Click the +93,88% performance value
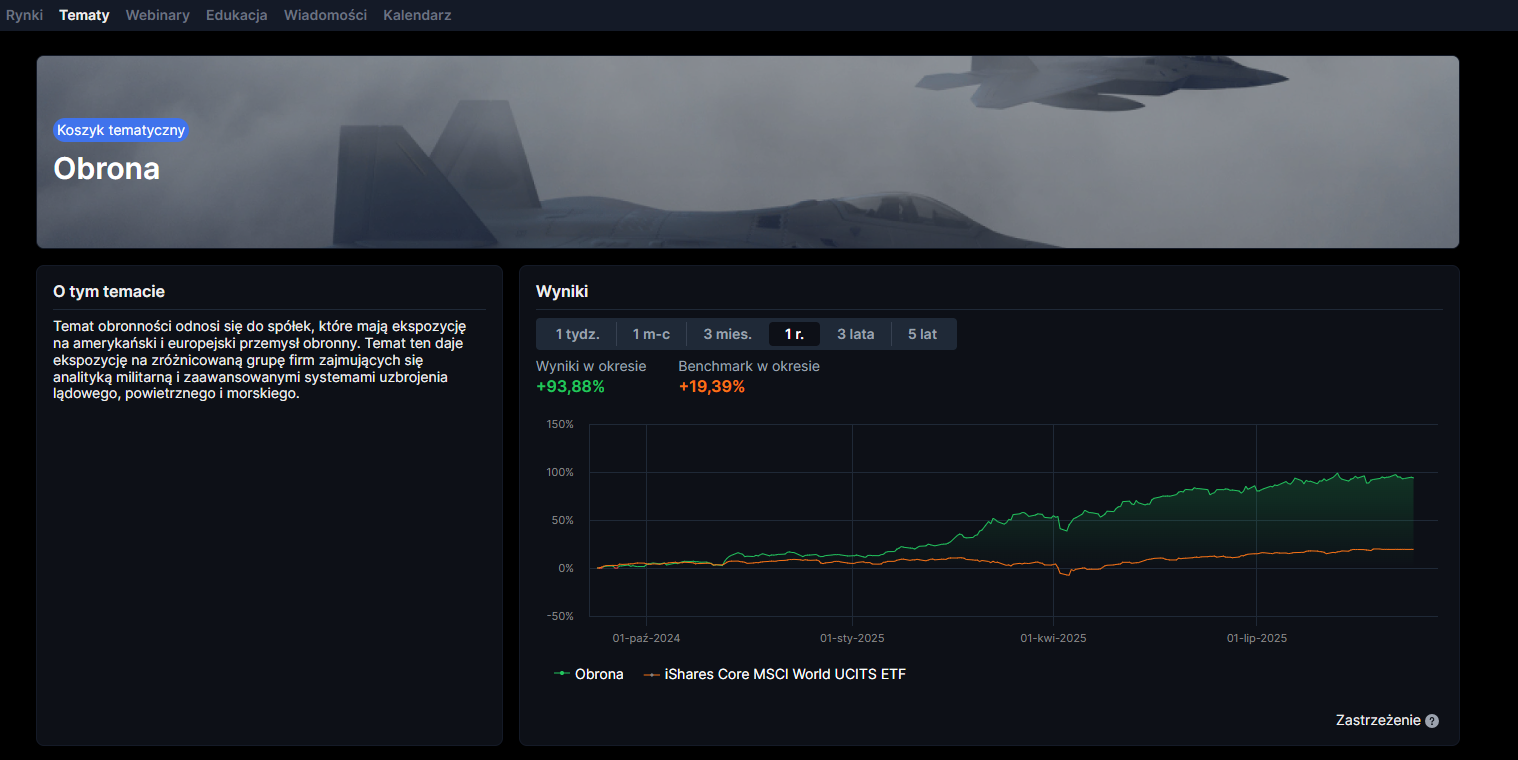This screenshot has height=760, width=1518. [570, 387]
